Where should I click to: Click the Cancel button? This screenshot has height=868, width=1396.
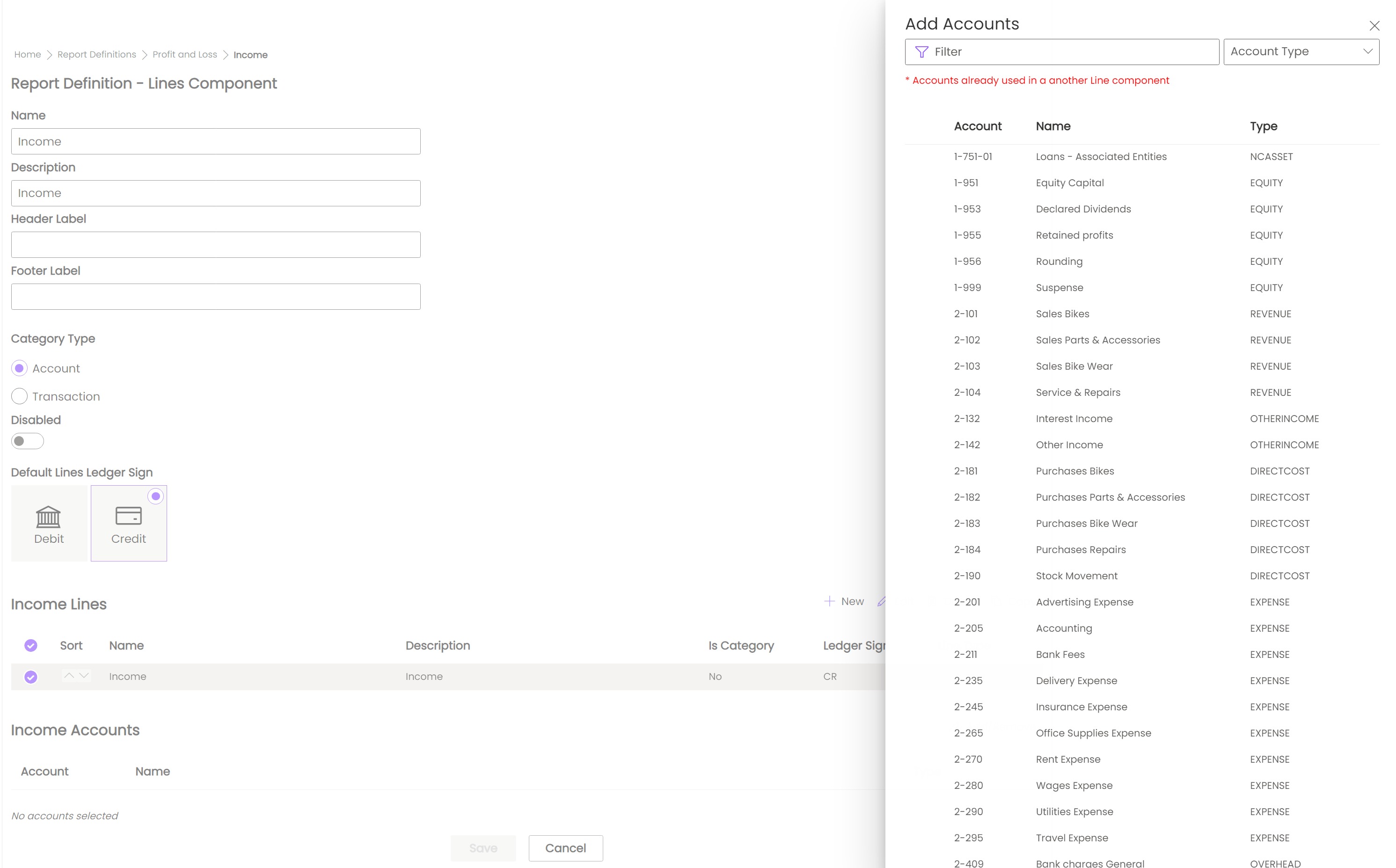point(565,848)
